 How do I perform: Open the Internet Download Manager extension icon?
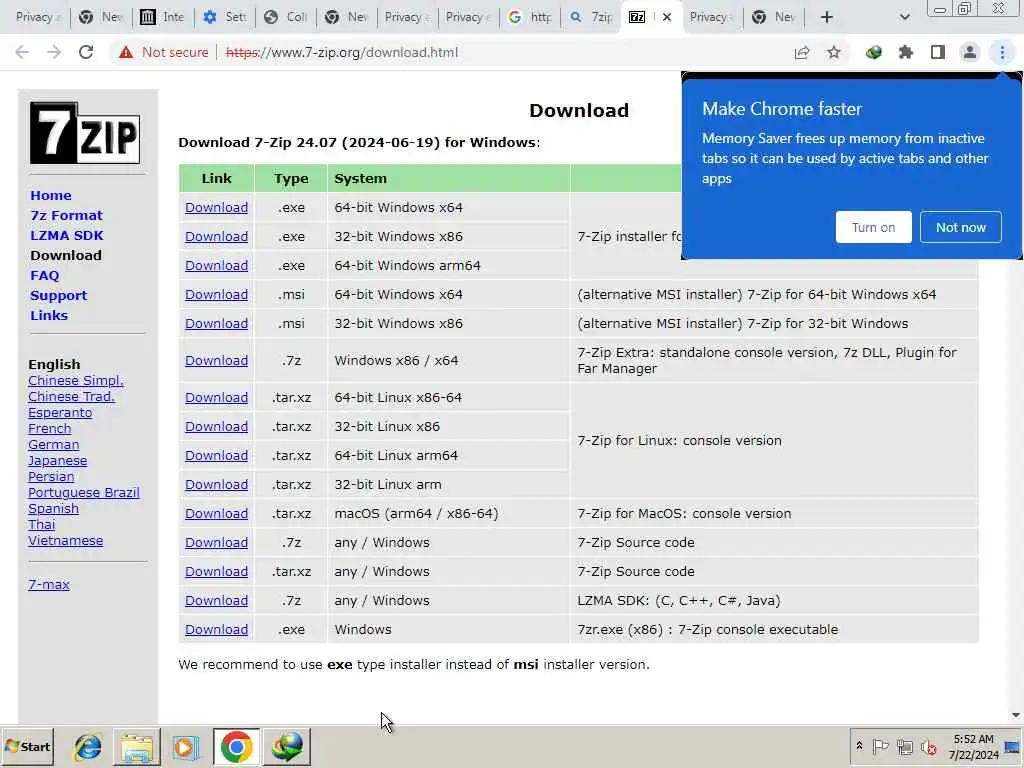[874, 52]
